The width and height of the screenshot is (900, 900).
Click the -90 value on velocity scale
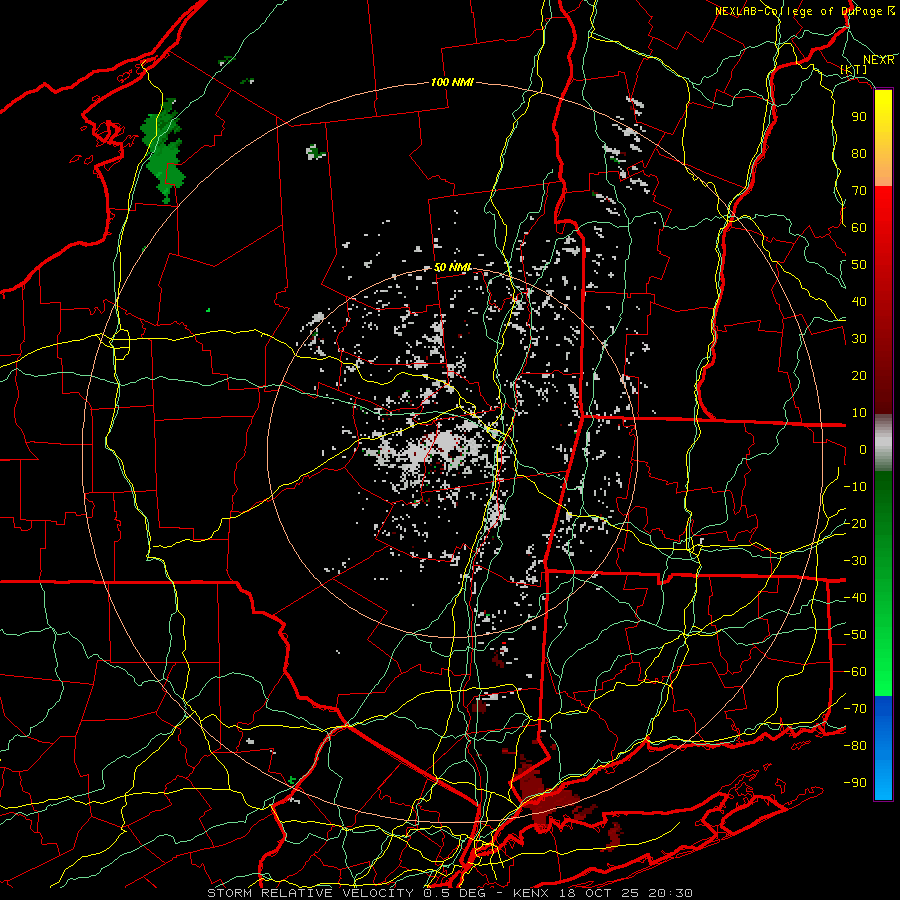[x=855, y=783]
